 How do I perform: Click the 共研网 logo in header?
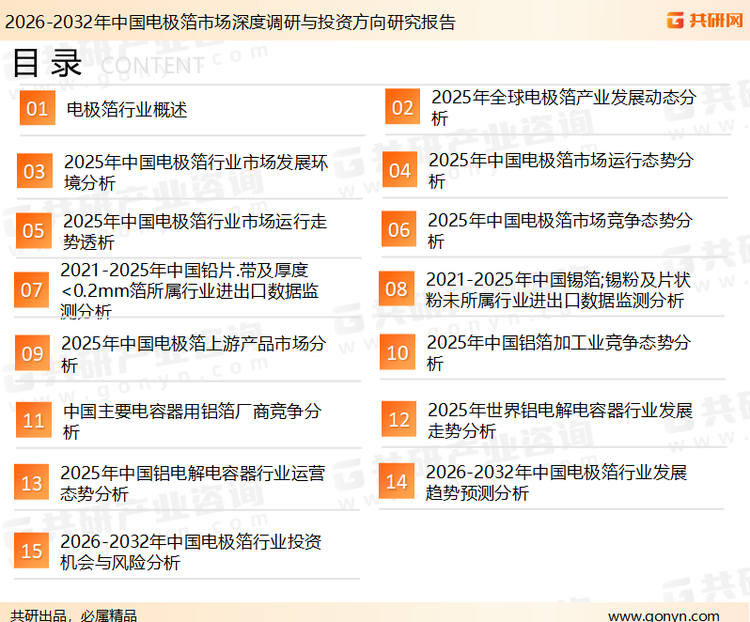coord(705,20)
